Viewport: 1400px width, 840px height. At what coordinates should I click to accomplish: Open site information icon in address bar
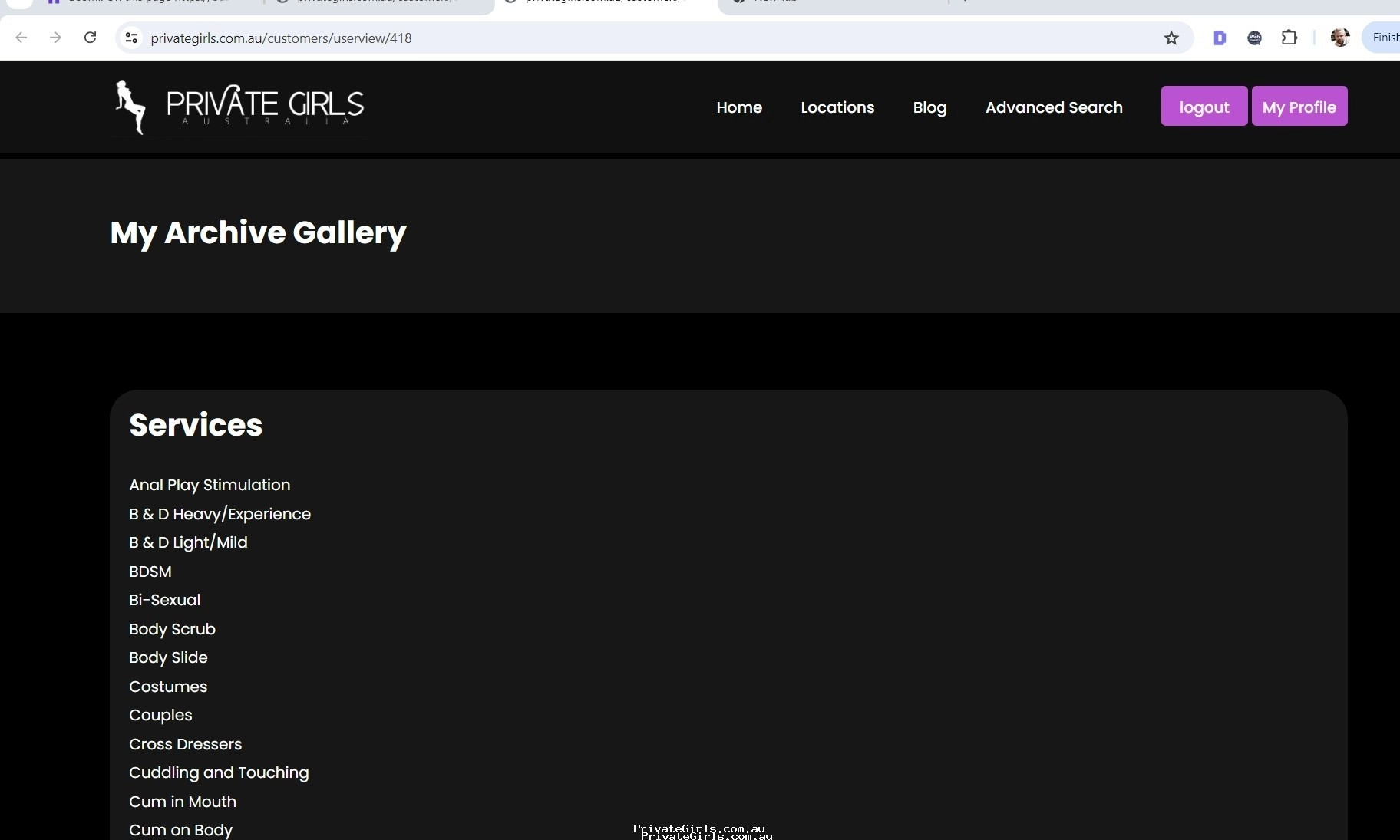coord(131,38)
